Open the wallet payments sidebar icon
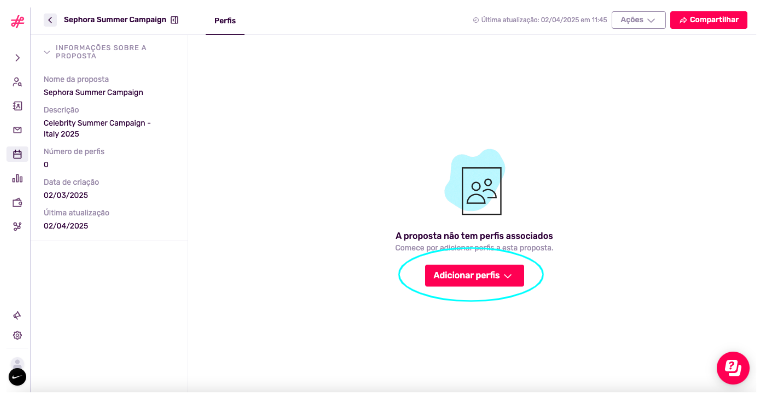Screen dimensions: 766x399 coord(18,202)
